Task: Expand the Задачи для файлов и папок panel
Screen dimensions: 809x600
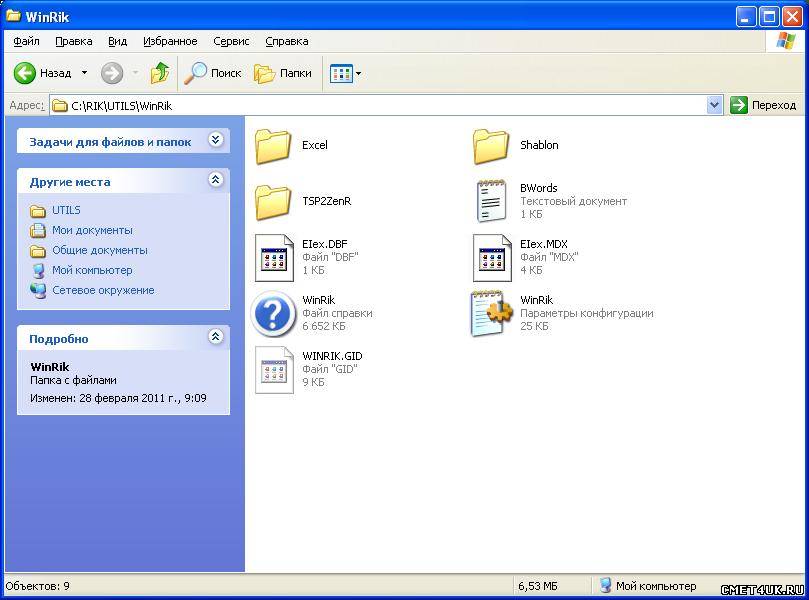Action: coord(216,139)
